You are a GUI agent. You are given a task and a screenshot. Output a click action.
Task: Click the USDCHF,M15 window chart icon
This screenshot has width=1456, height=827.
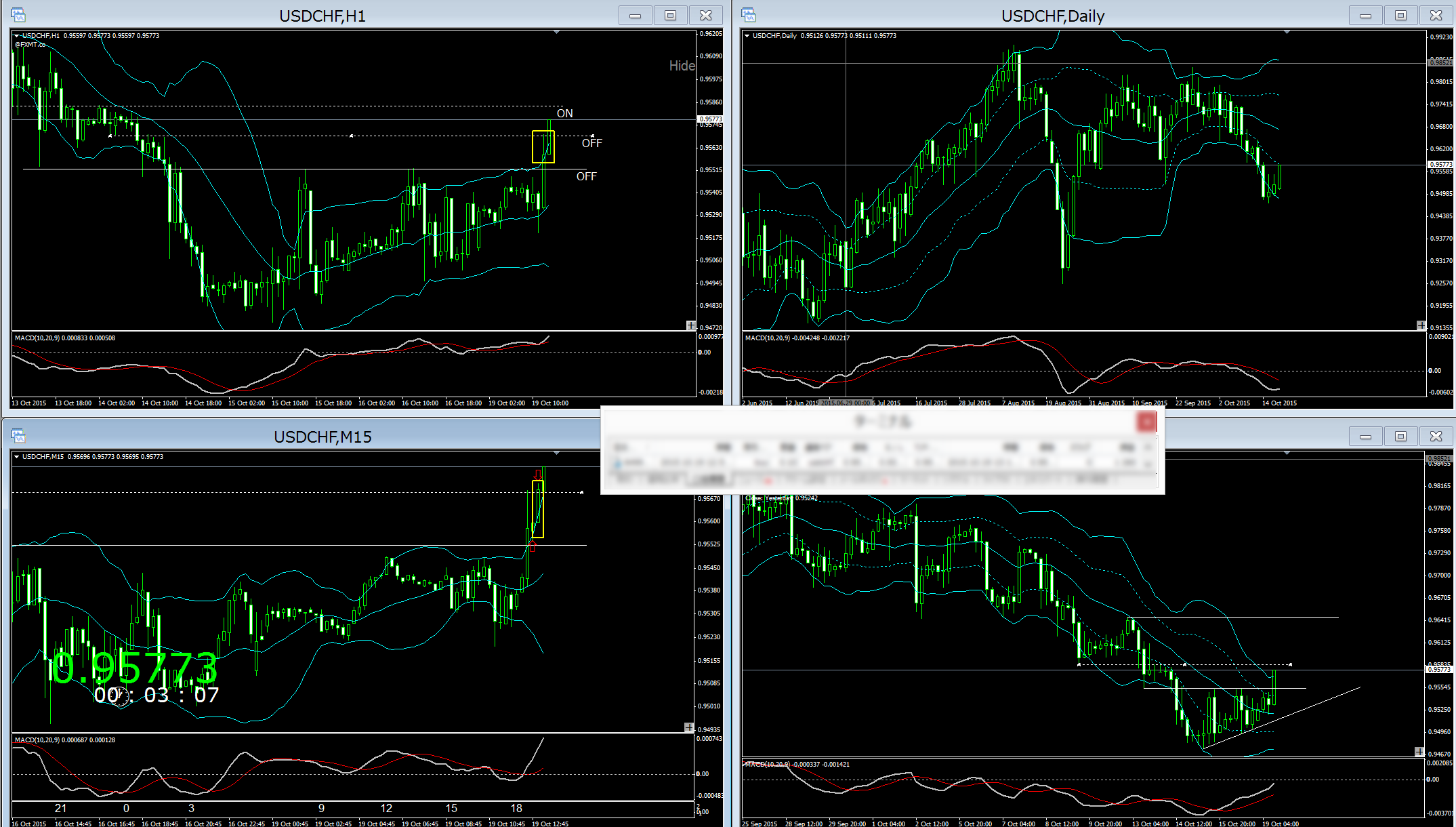tap(18, 436)
